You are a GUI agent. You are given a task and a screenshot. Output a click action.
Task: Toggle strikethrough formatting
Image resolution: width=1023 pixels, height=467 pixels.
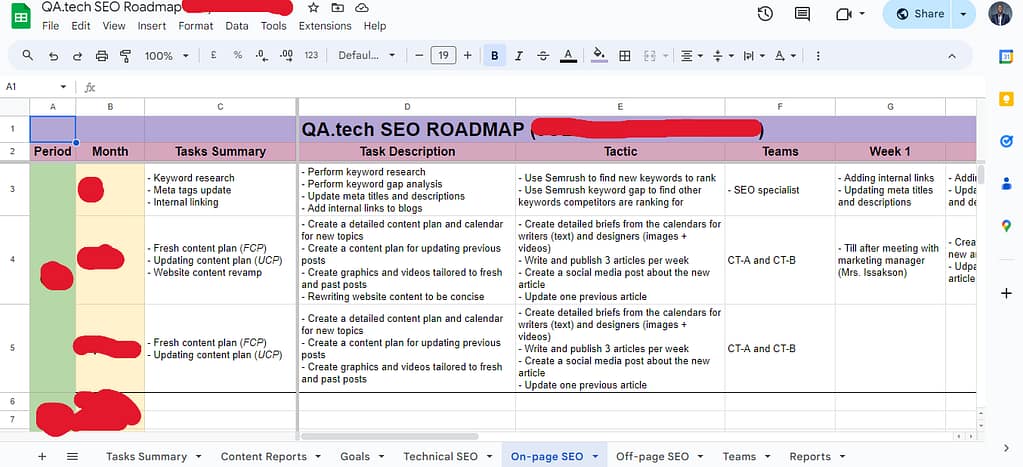click(543, 56)
